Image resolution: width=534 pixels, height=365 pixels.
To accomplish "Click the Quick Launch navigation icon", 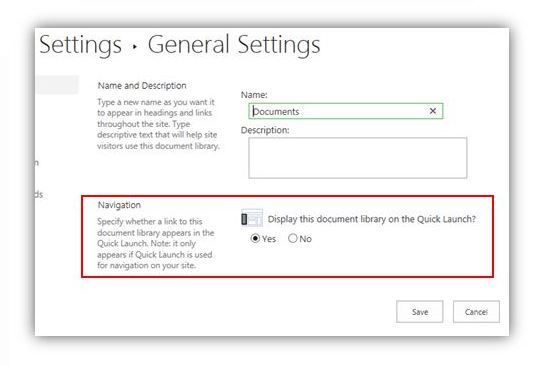I will click(x=252, y=218).
